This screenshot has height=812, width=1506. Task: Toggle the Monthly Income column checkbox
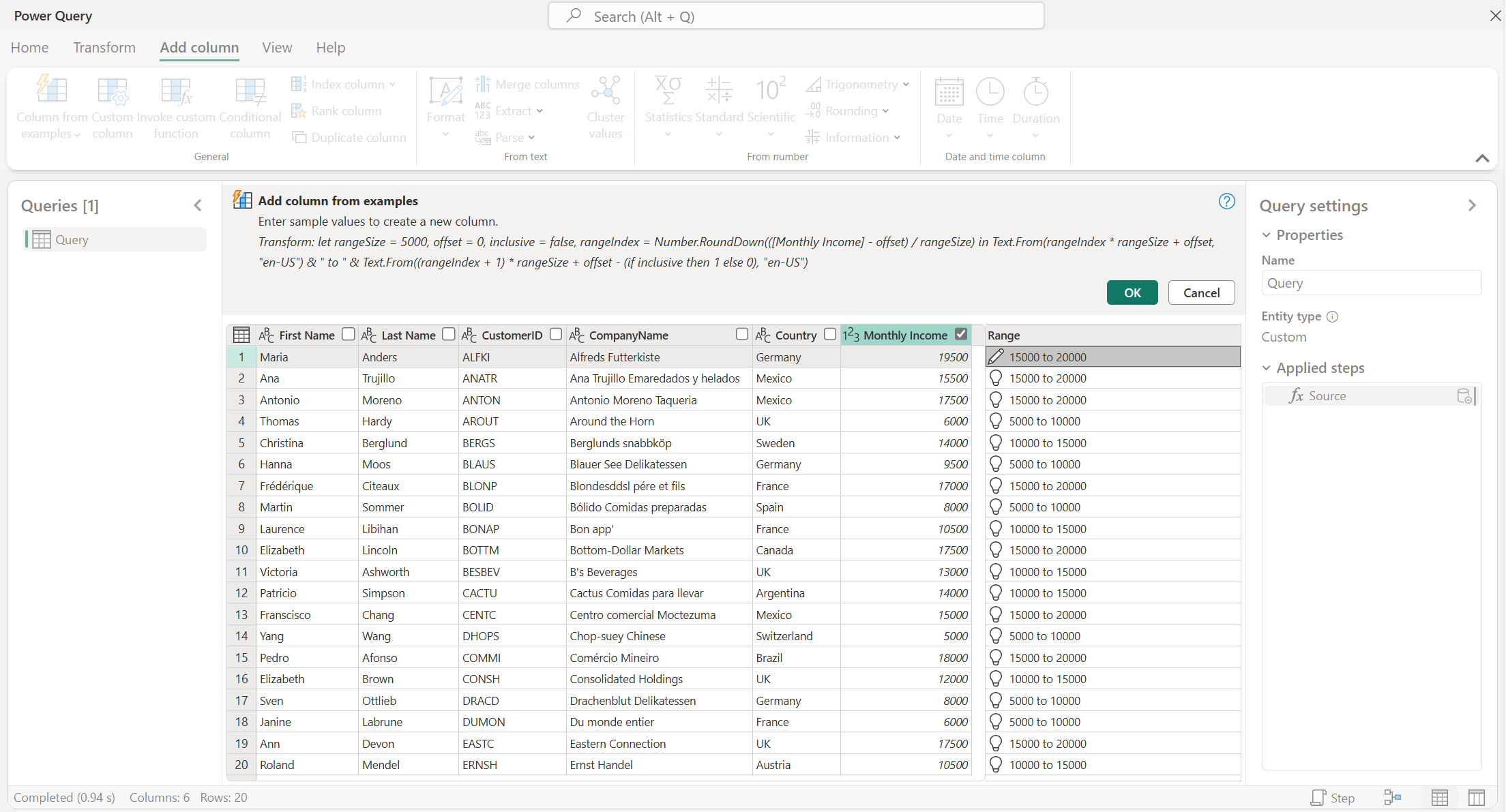(962, 334)
